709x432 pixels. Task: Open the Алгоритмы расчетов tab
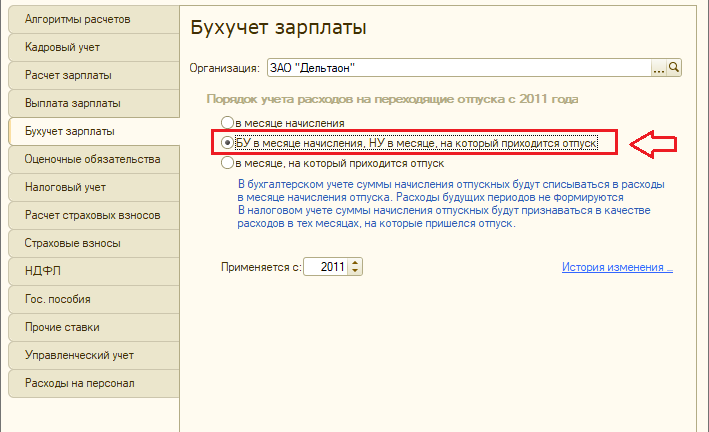94,19
